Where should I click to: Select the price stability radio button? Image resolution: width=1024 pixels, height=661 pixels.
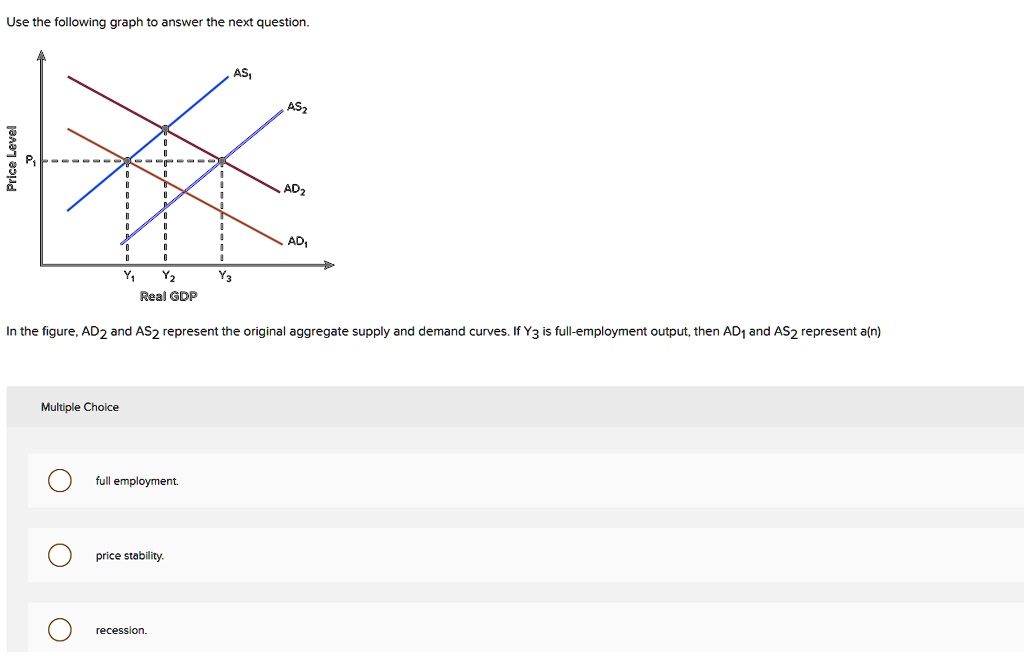60,555
